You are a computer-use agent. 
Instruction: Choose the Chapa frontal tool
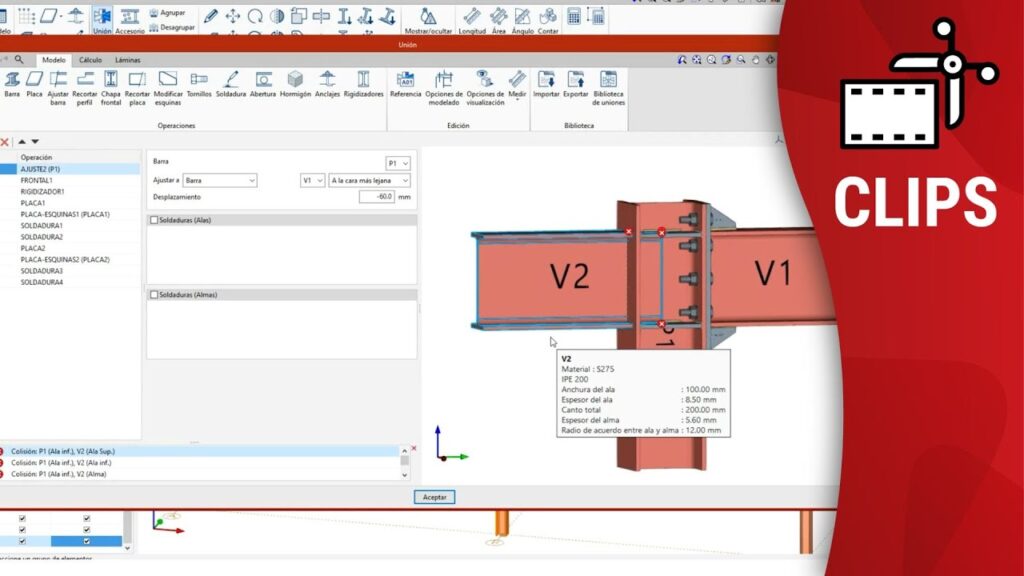111,86
